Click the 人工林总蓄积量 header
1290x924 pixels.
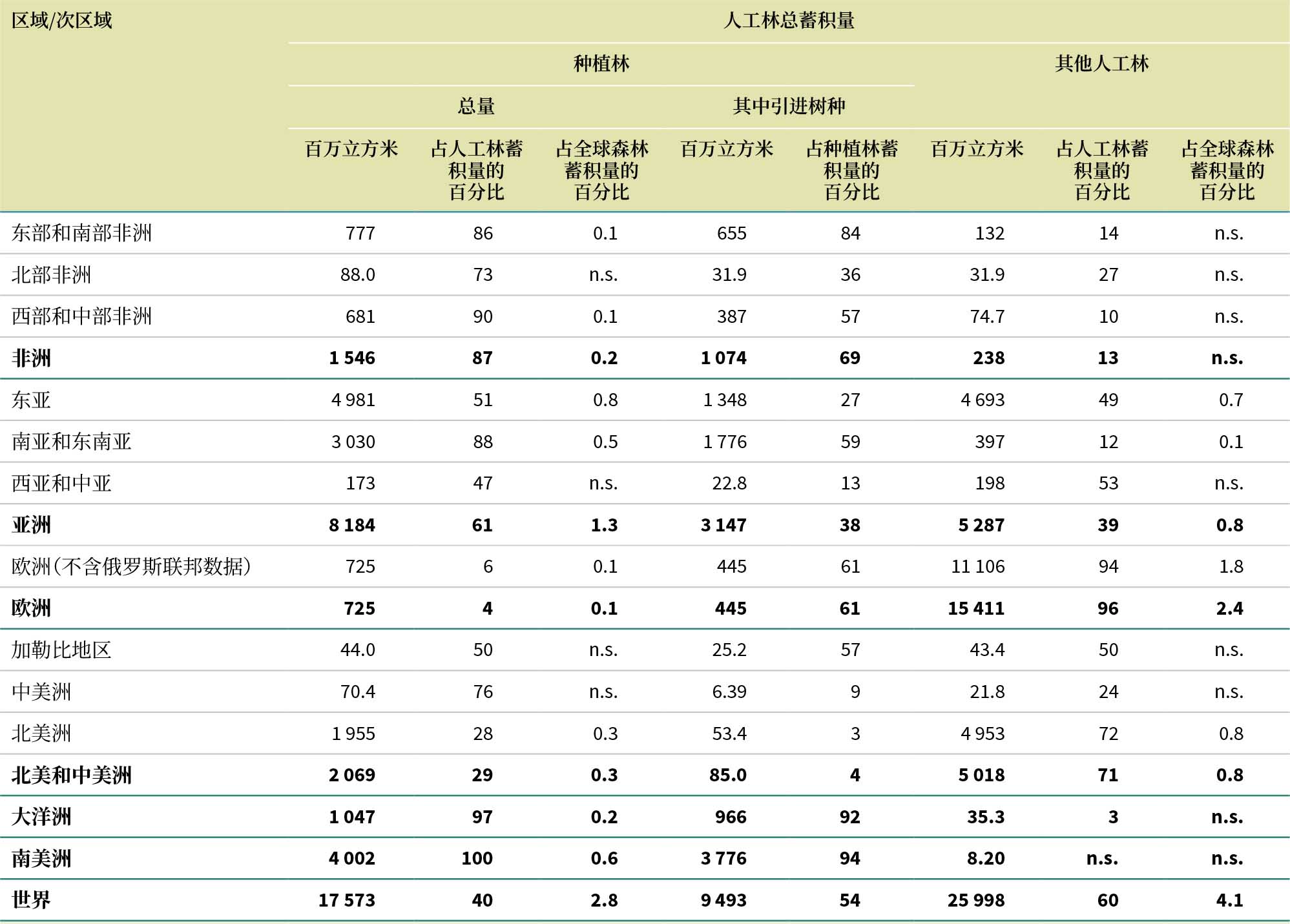[x=789, y=21]
